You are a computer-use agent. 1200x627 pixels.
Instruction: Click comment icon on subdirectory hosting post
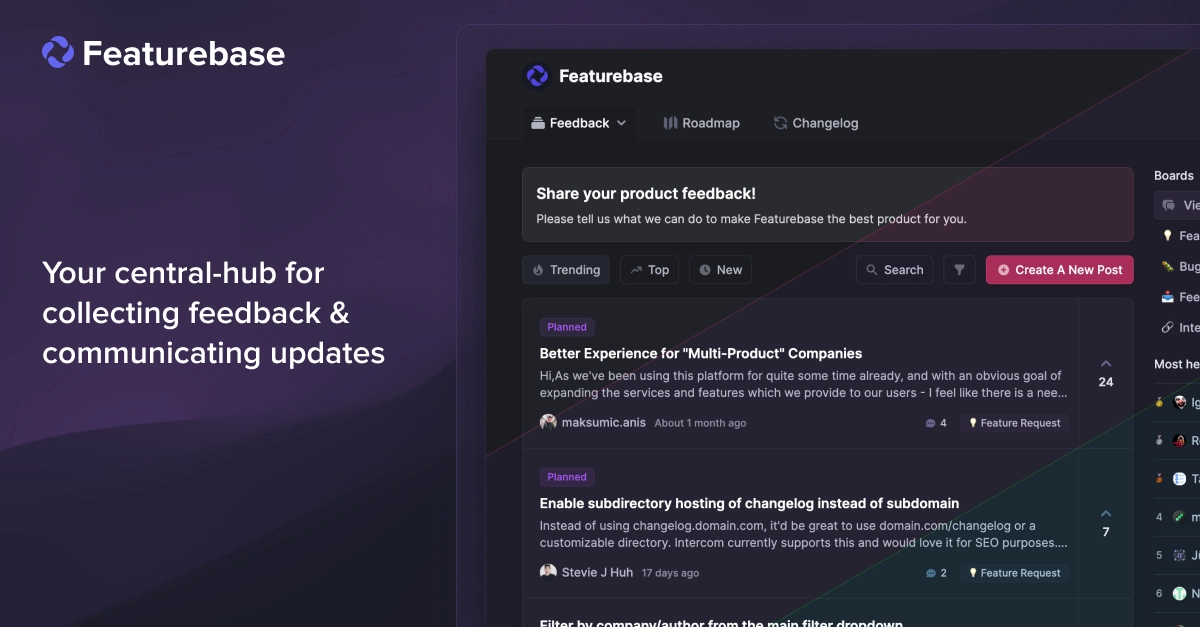pyautogui.click(x=931, y=573)
